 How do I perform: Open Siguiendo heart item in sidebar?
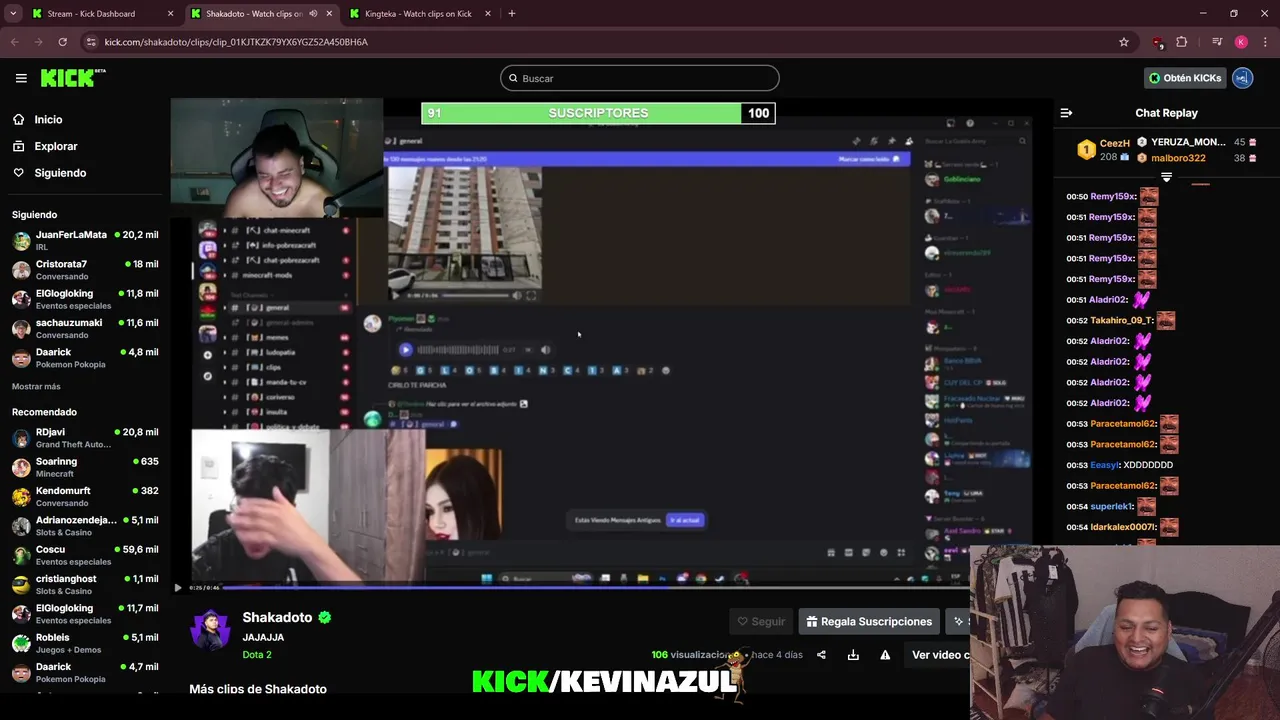tap(48, 173)
